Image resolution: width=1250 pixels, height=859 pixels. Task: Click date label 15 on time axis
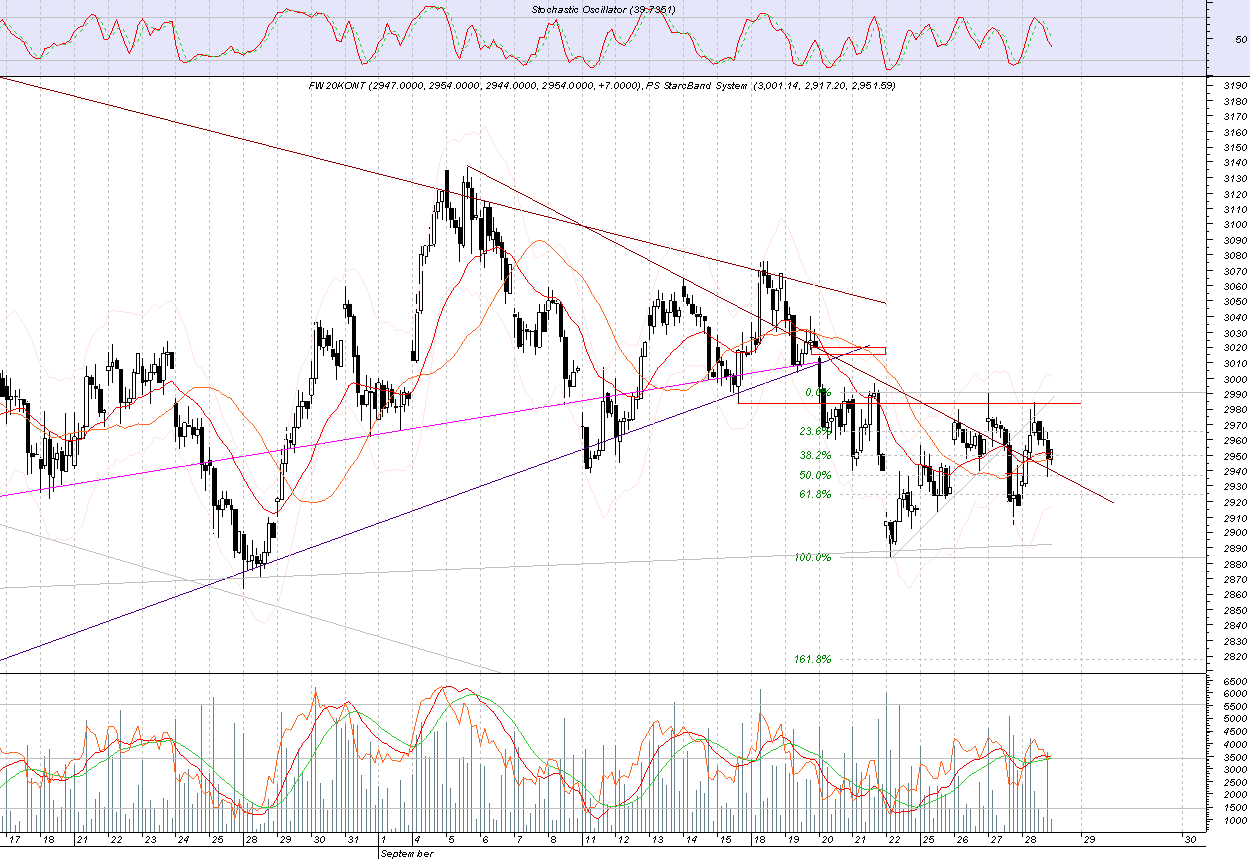pyautogui.click(x=725, y=840)
